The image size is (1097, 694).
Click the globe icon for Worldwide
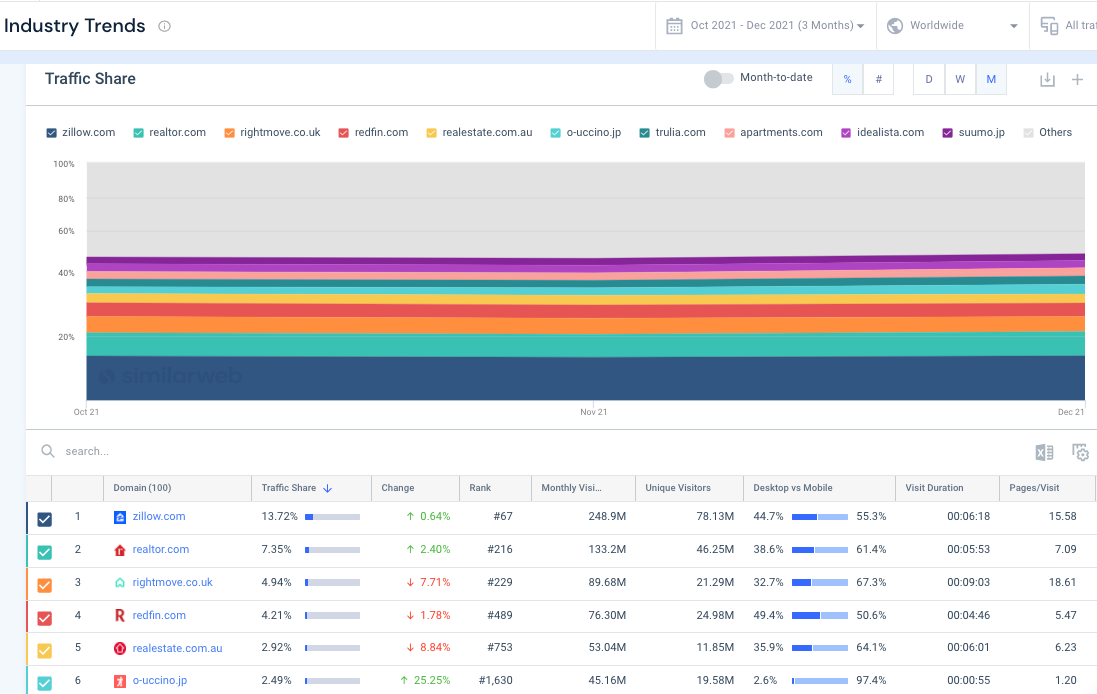pos(894,26)
